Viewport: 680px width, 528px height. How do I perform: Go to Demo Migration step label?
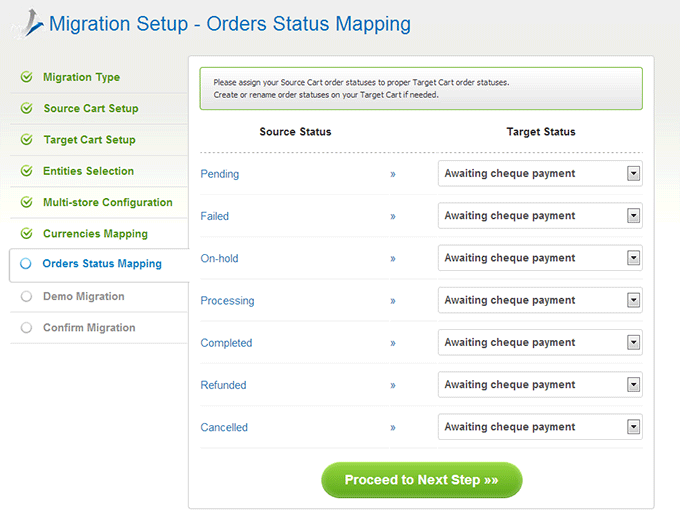coord(84,297)
